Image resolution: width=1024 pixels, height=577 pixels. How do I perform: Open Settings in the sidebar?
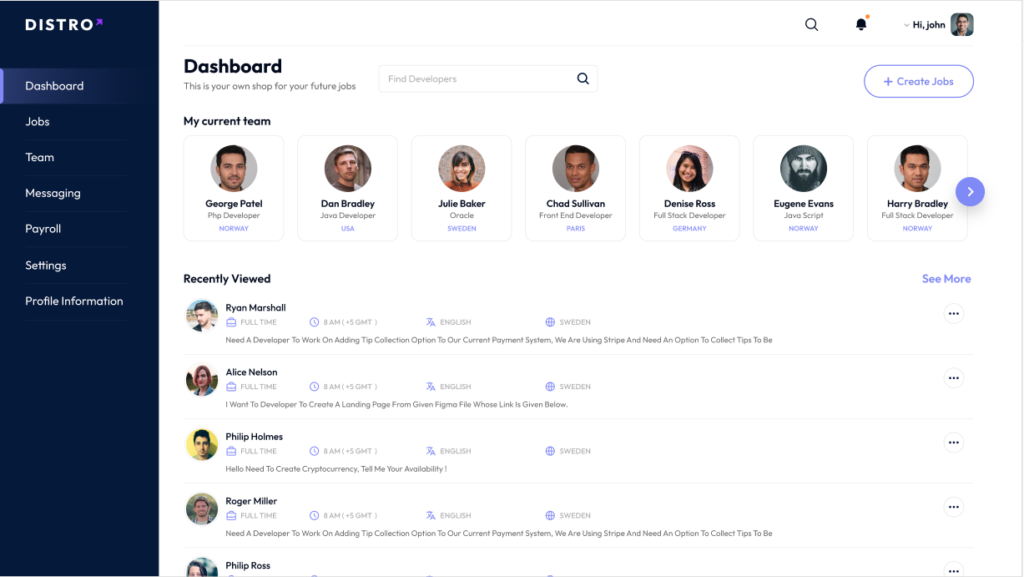[46, 266]
